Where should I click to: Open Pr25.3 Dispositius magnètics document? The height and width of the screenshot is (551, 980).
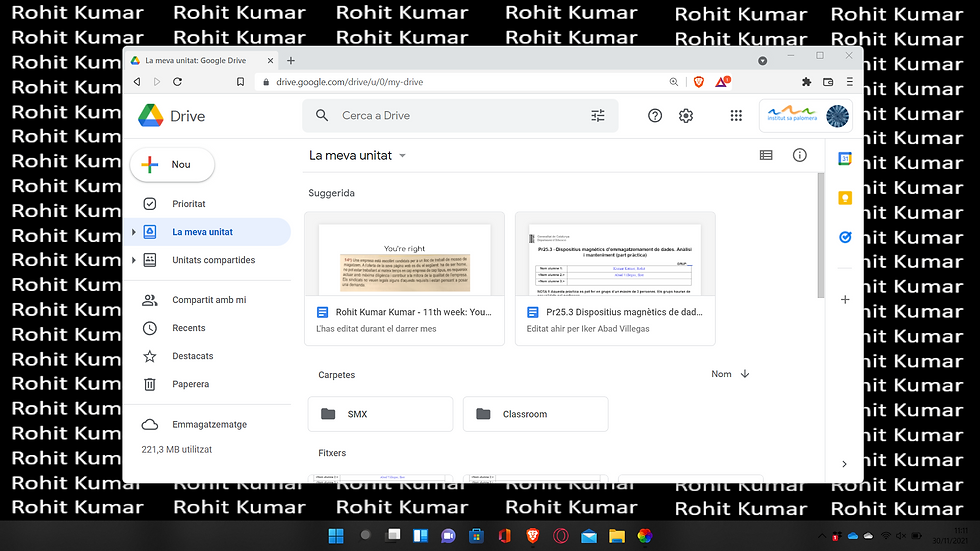615,279
